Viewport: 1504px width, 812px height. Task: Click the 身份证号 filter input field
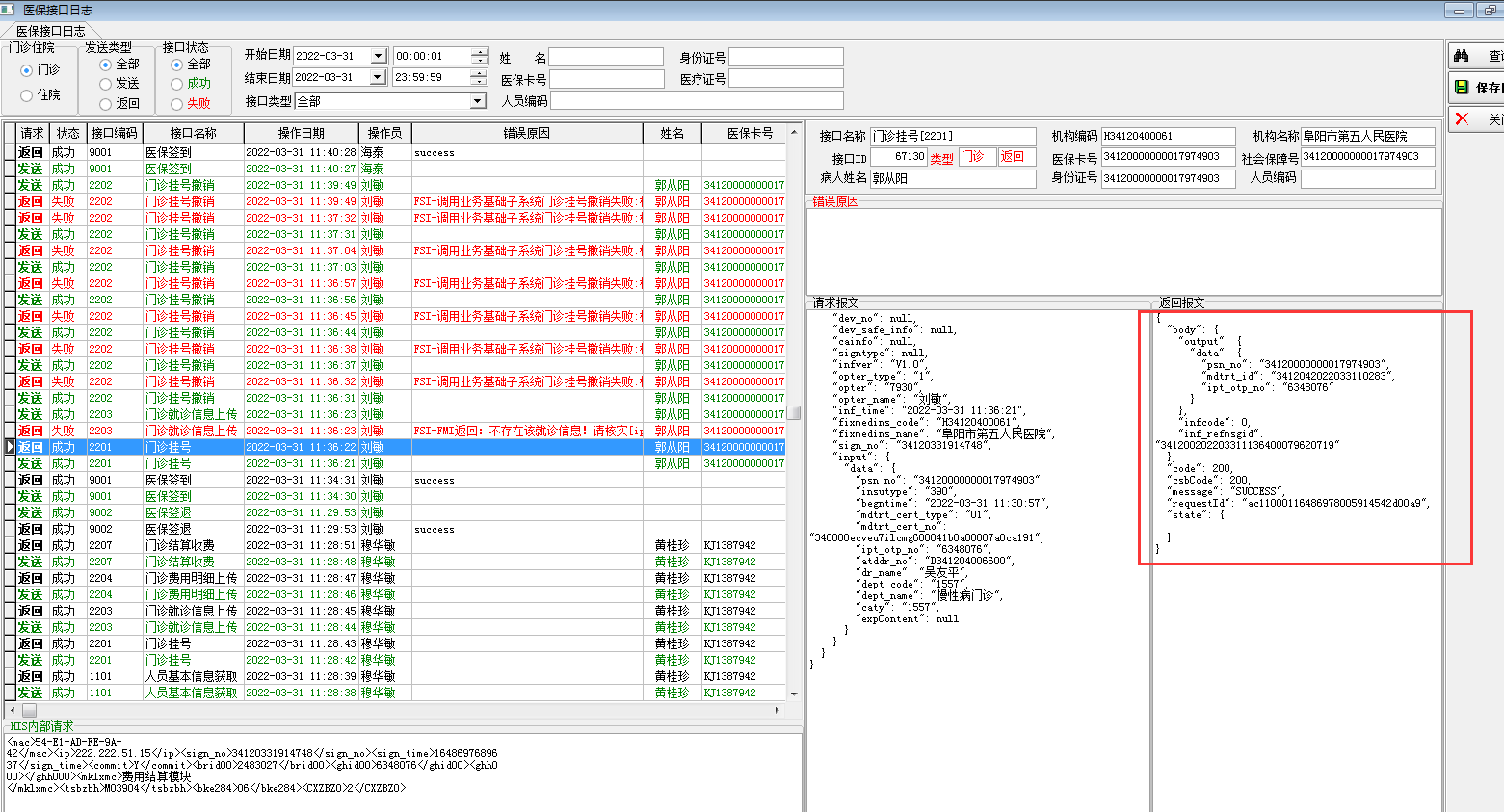coord(785,58)
